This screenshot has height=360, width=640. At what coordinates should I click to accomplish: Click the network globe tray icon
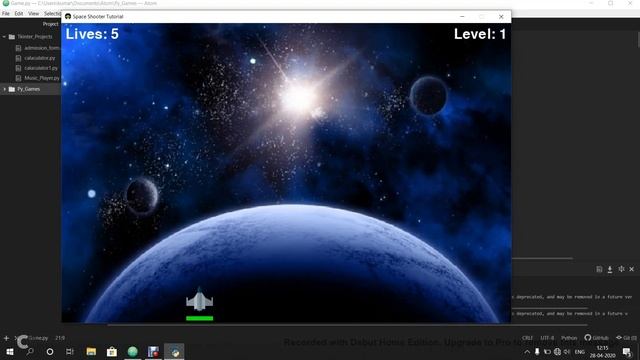click(x=557, y=352)
